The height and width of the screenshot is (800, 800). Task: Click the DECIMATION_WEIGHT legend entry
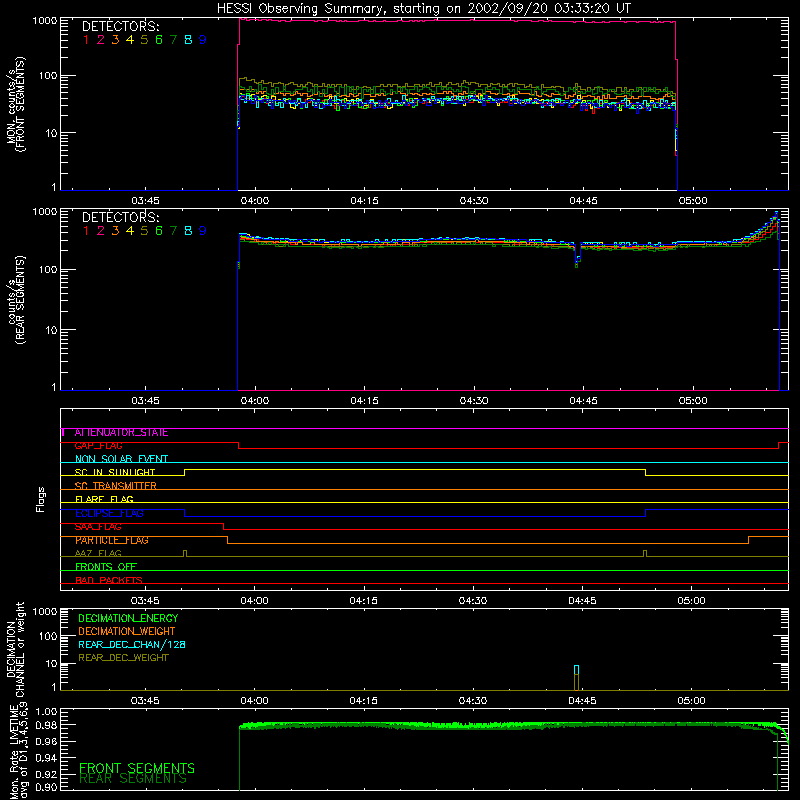(x=127, y=632)
